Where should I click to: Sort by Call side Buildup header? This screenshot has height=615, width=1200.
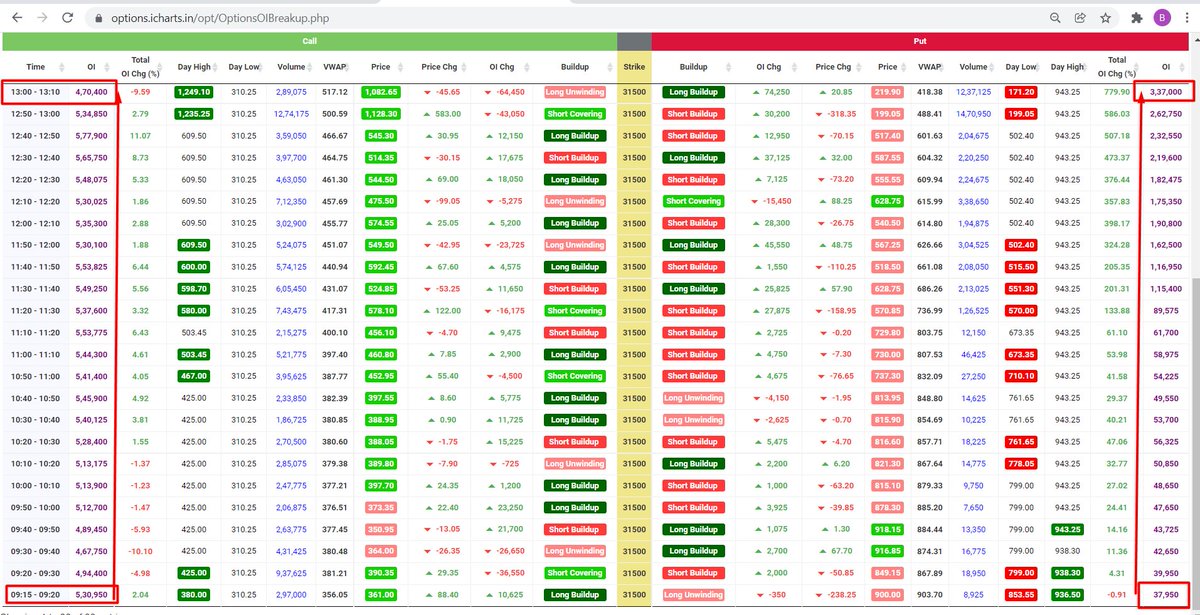tap(575, 67)
